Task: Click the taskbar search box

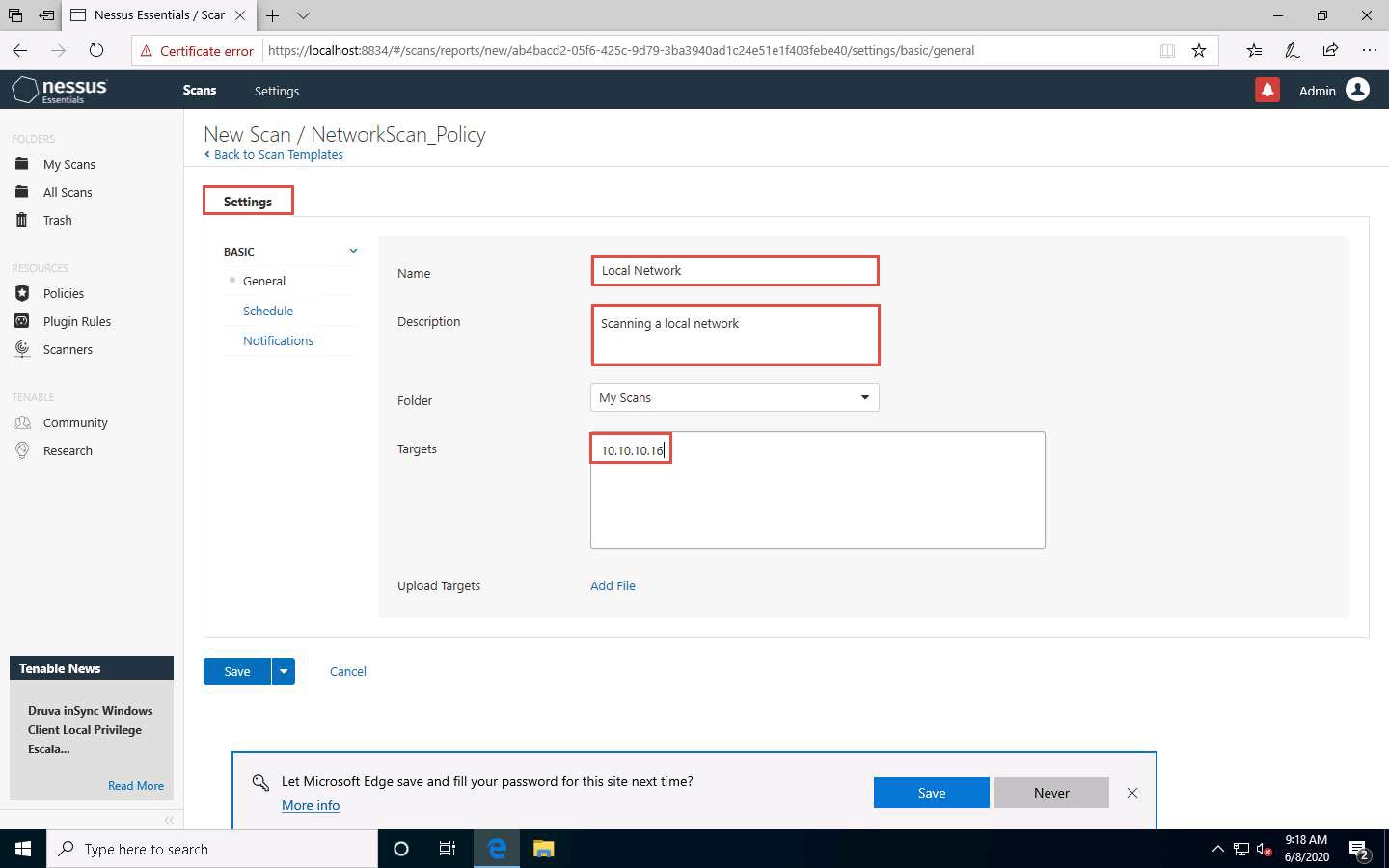Action: [x=212, y=849]
